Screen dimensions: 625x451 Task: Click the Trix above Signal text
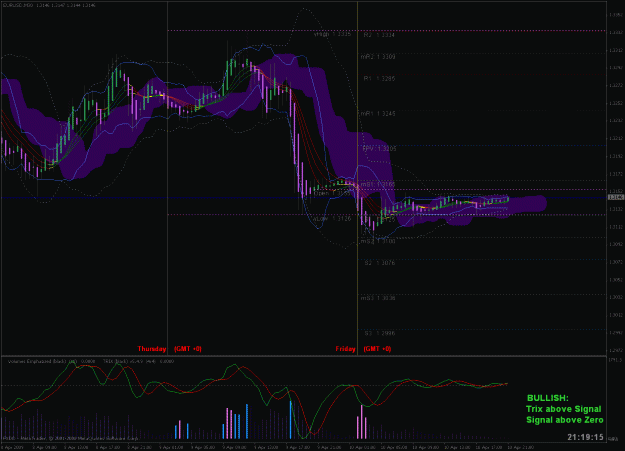click(x=563, y=409)
